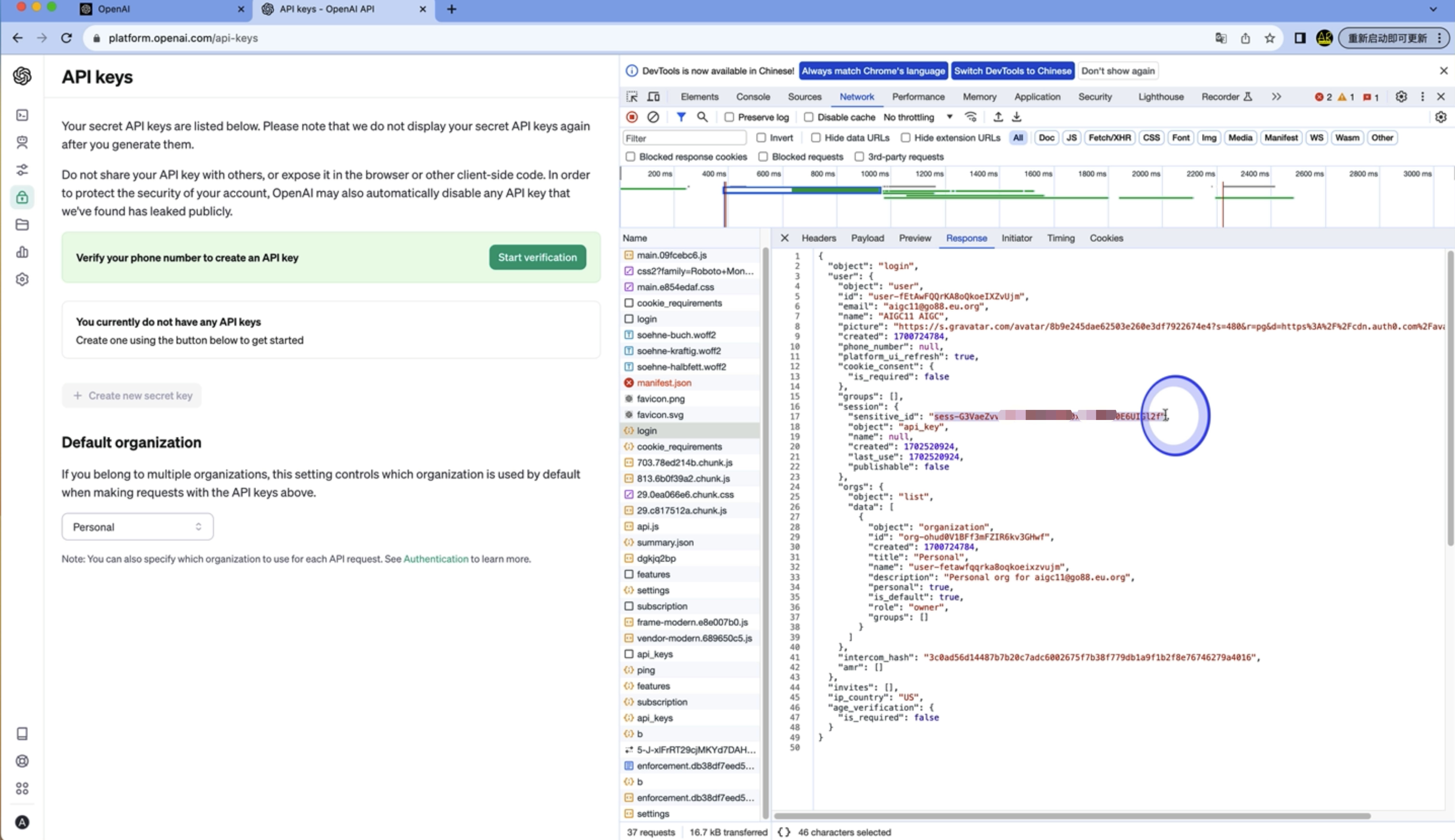1455x840 pixels.
Task: Open the Playground sidebar icon
Action: coord(22,116)
